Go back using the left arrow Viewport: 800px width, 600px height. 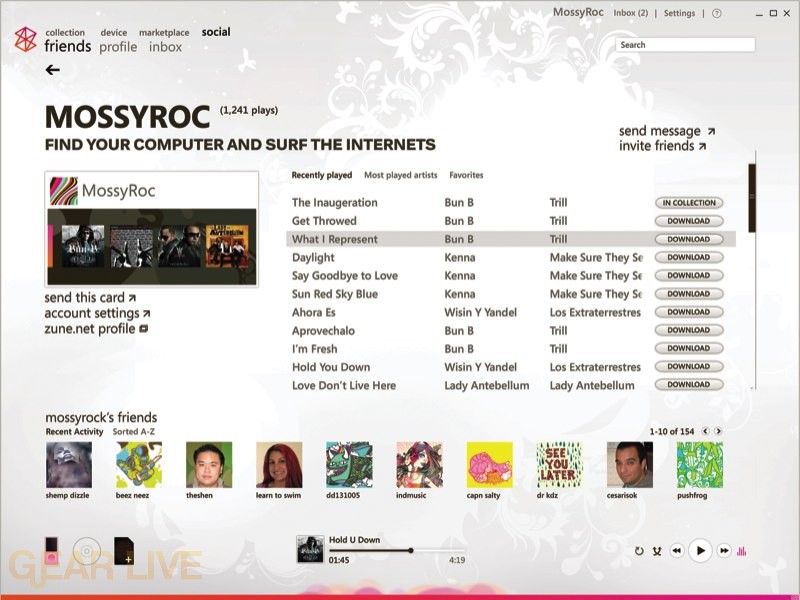click(x=53, y=70)
